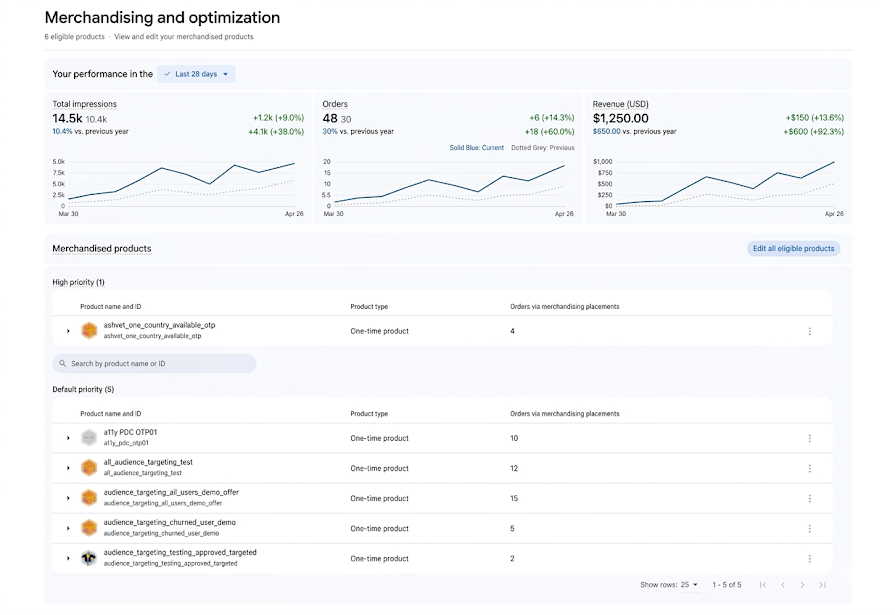
Task: Go to the next page of results
Action: (x=803, y=585)
